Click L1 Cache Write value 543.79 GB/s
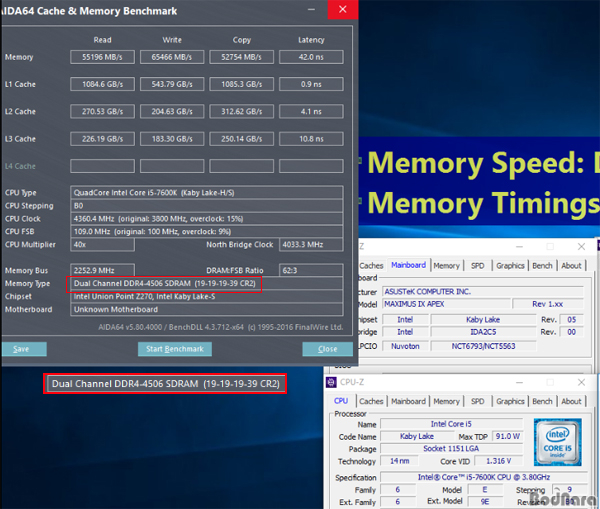Image resolution: width=600 pixels, height=509 pixels. [172, 84]
